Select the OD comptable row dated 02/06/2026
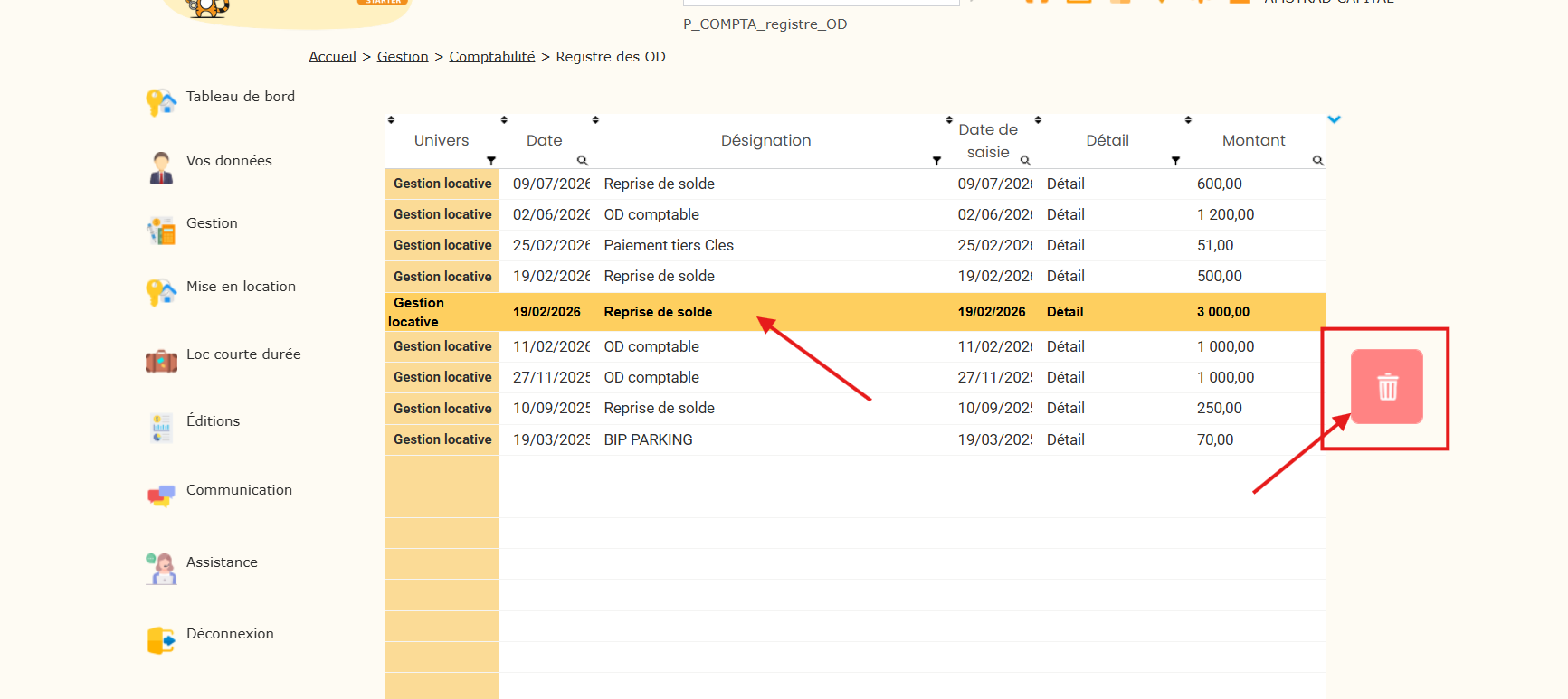 pyautogui.click(x=651, y=214)
